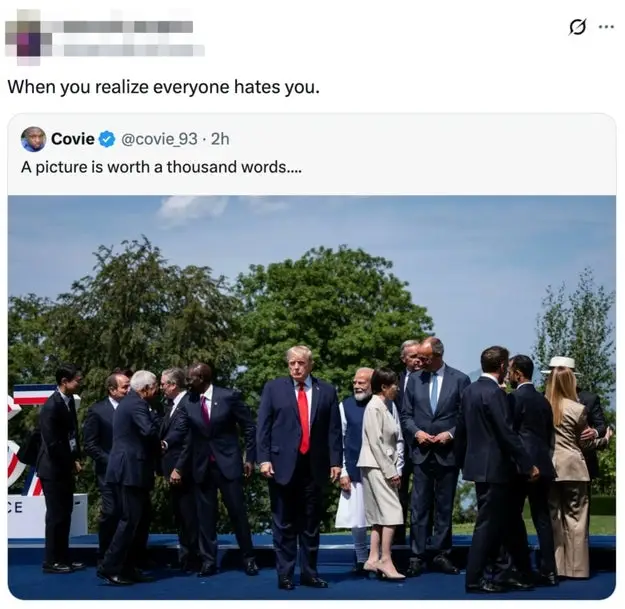Click the Grok slashed-circle icon
The image size is (625, 609).
point(577,28)
